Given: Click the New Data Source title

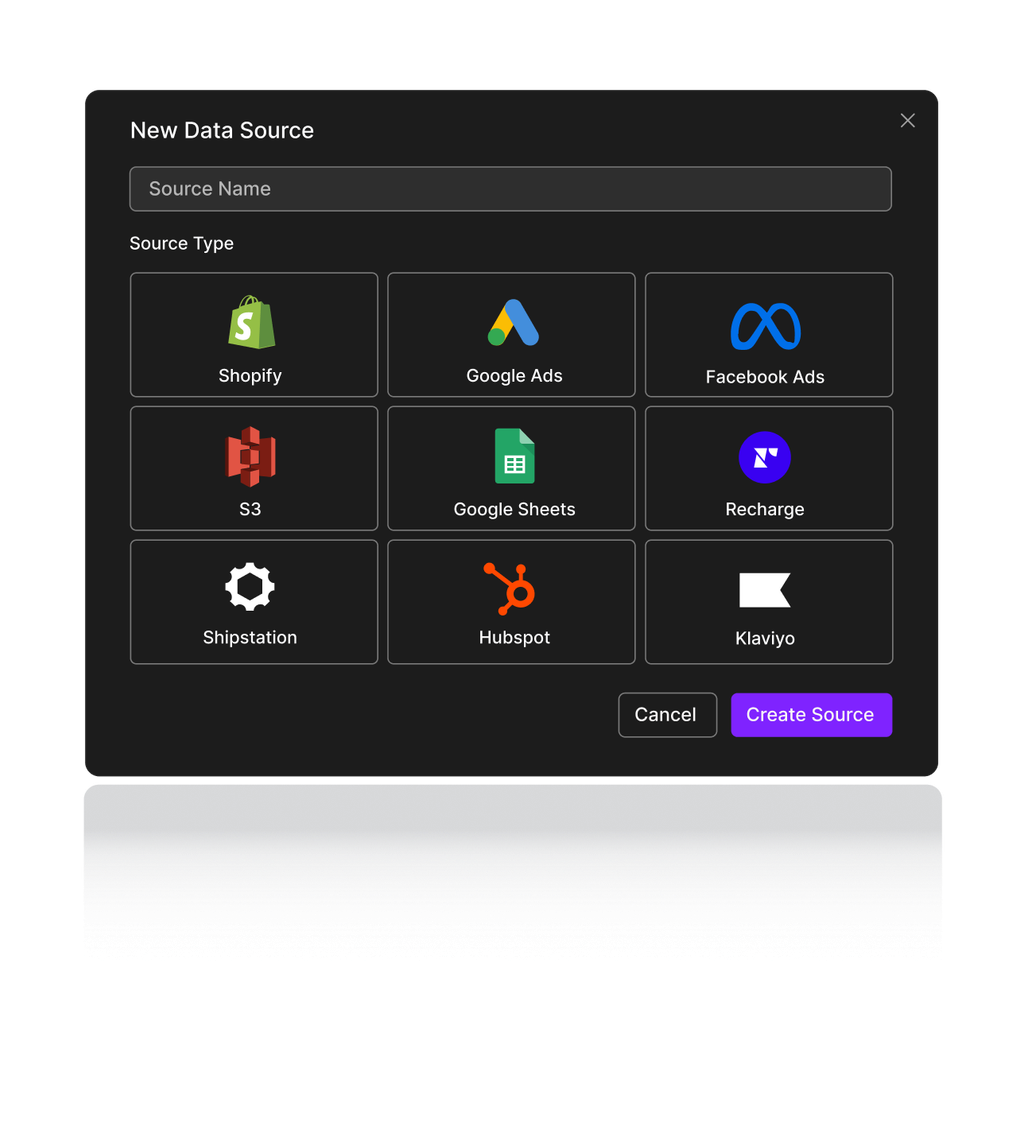Looking at the screenshot, I should pos(222,130).
